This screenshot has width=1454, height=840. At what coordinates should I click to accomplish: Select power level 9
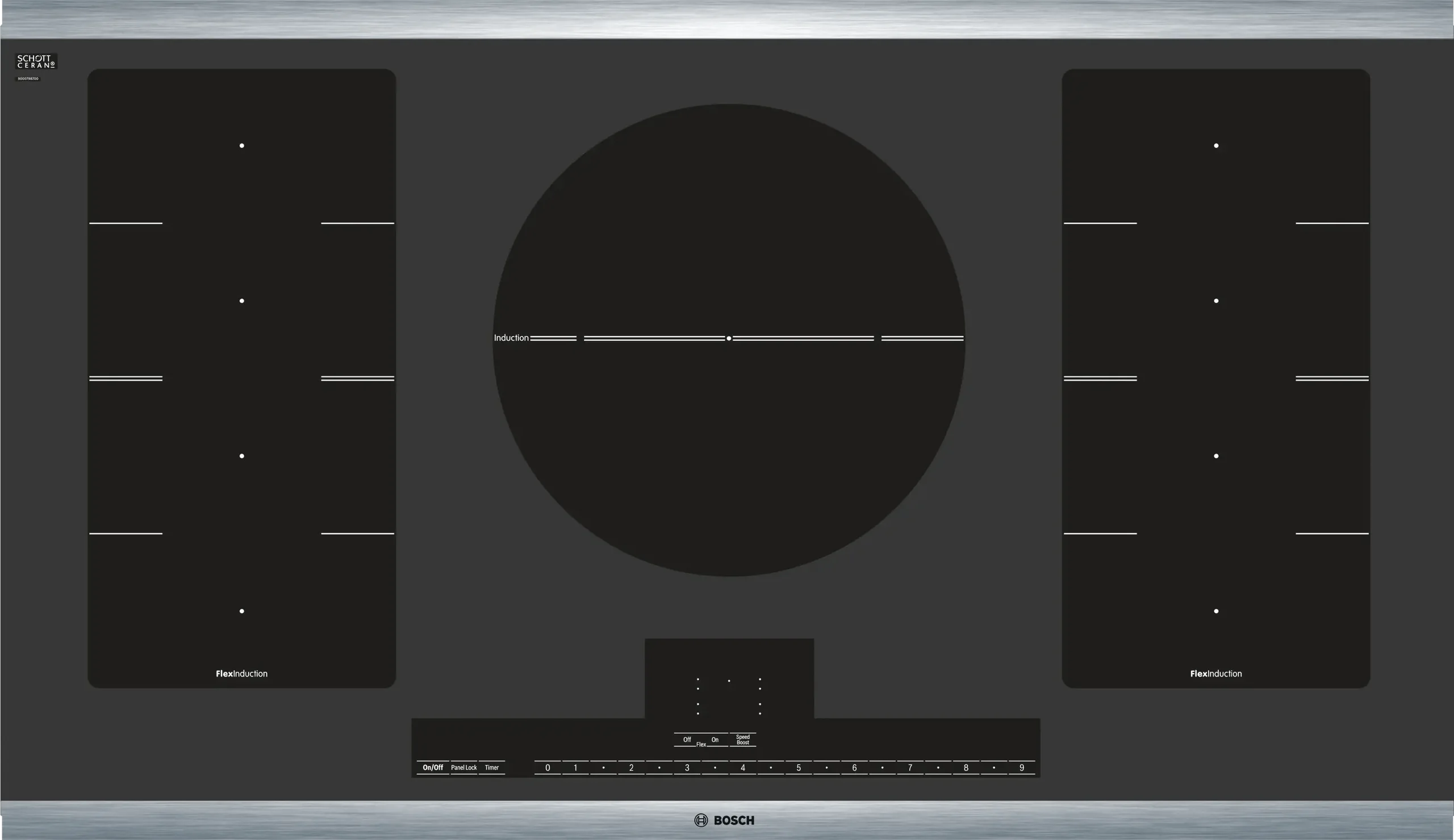coord(1021,768)
